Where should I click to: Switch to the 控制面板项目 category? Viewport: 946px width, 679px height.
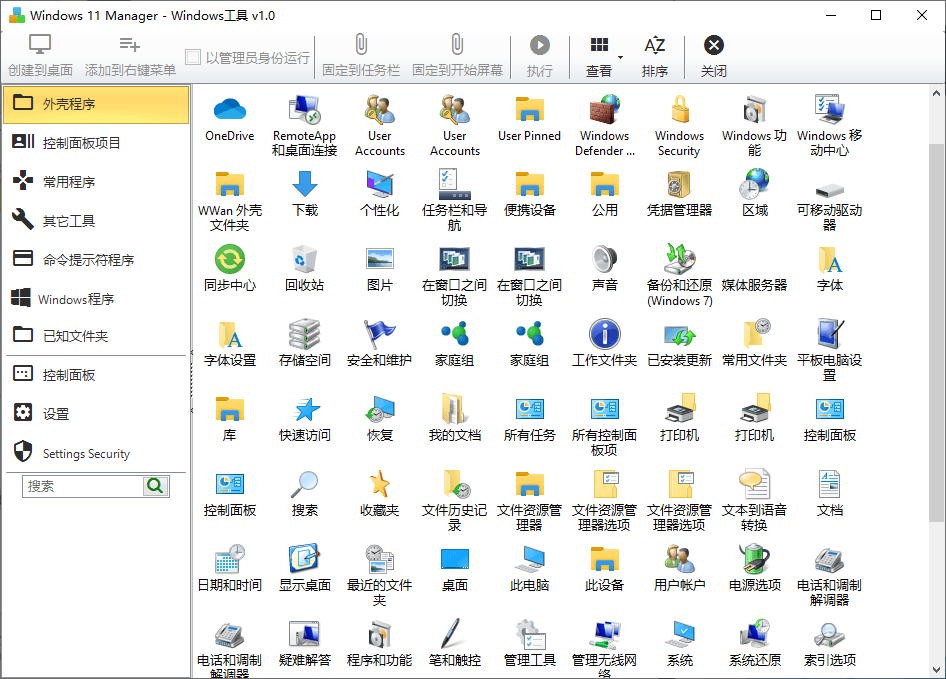coord(96,141)
